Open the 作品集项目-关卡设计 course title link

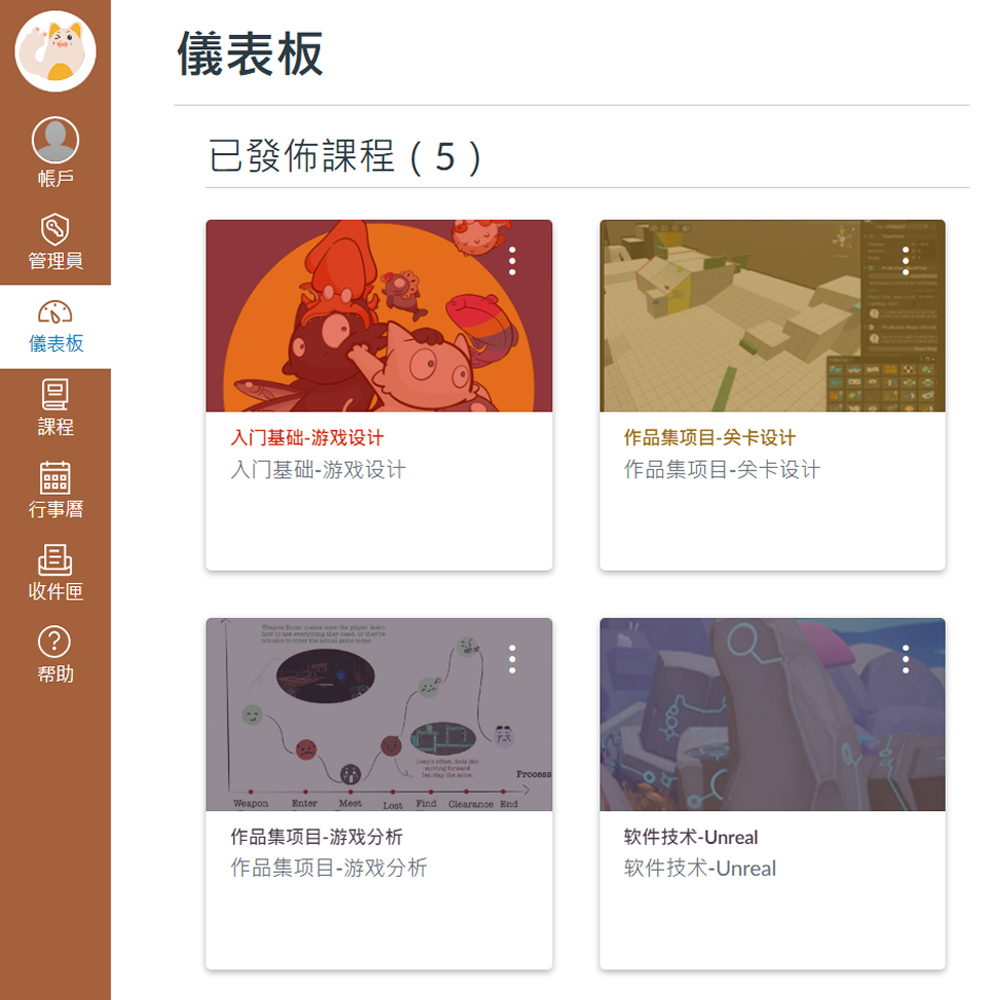pos(709,438)
